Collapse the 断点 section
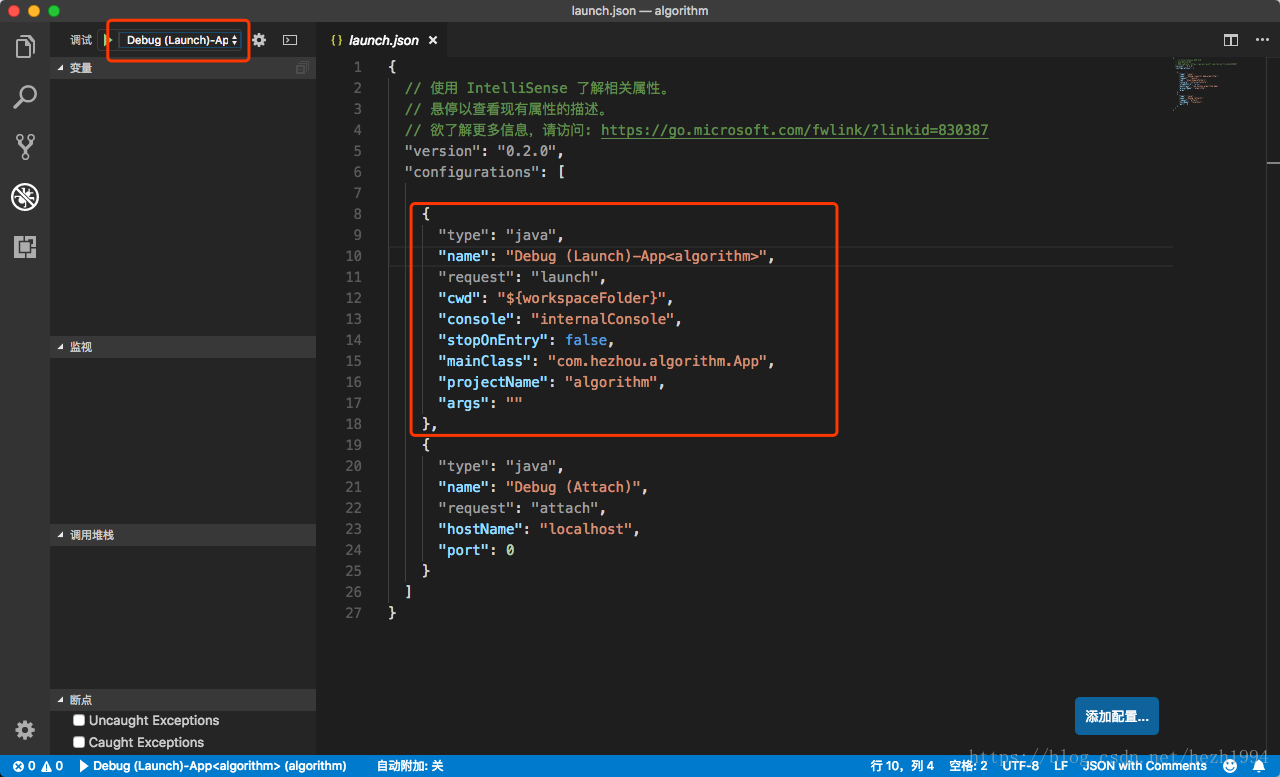1280x777 pixels. (x=183, y=700)
